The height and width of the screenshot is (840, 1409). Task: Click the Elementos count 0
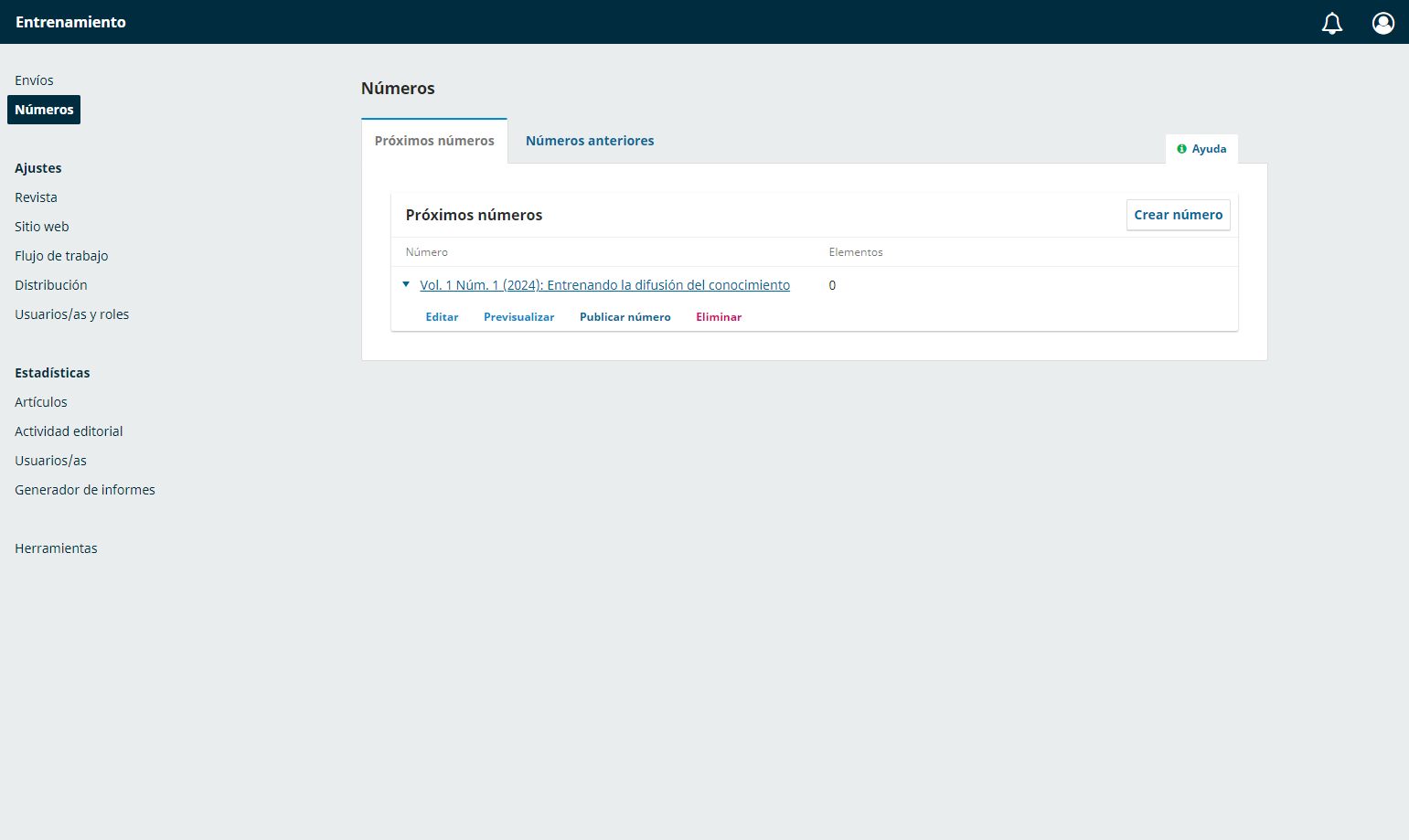click(832, 285)
